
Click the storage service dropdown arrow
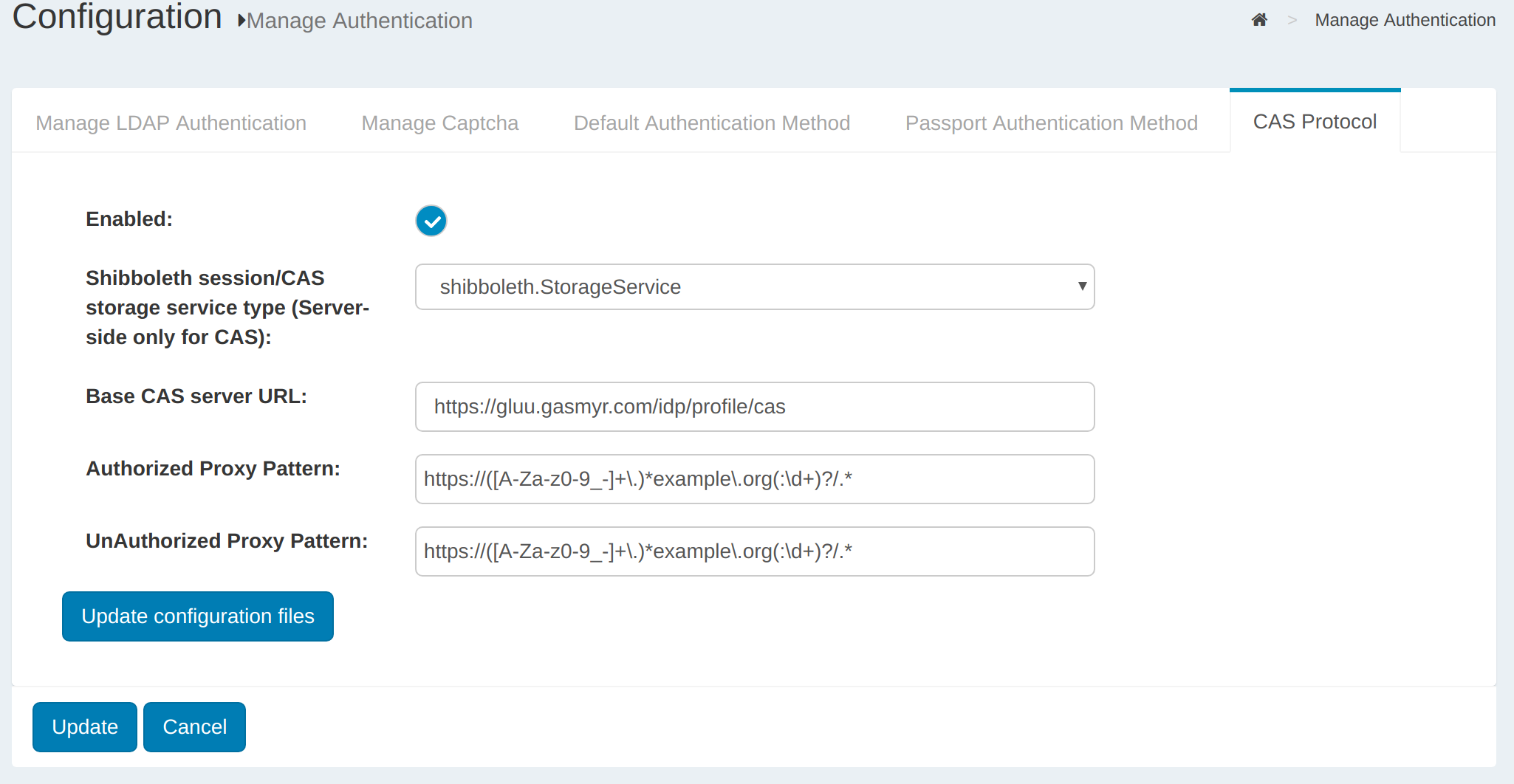[x=1081, y=286]
